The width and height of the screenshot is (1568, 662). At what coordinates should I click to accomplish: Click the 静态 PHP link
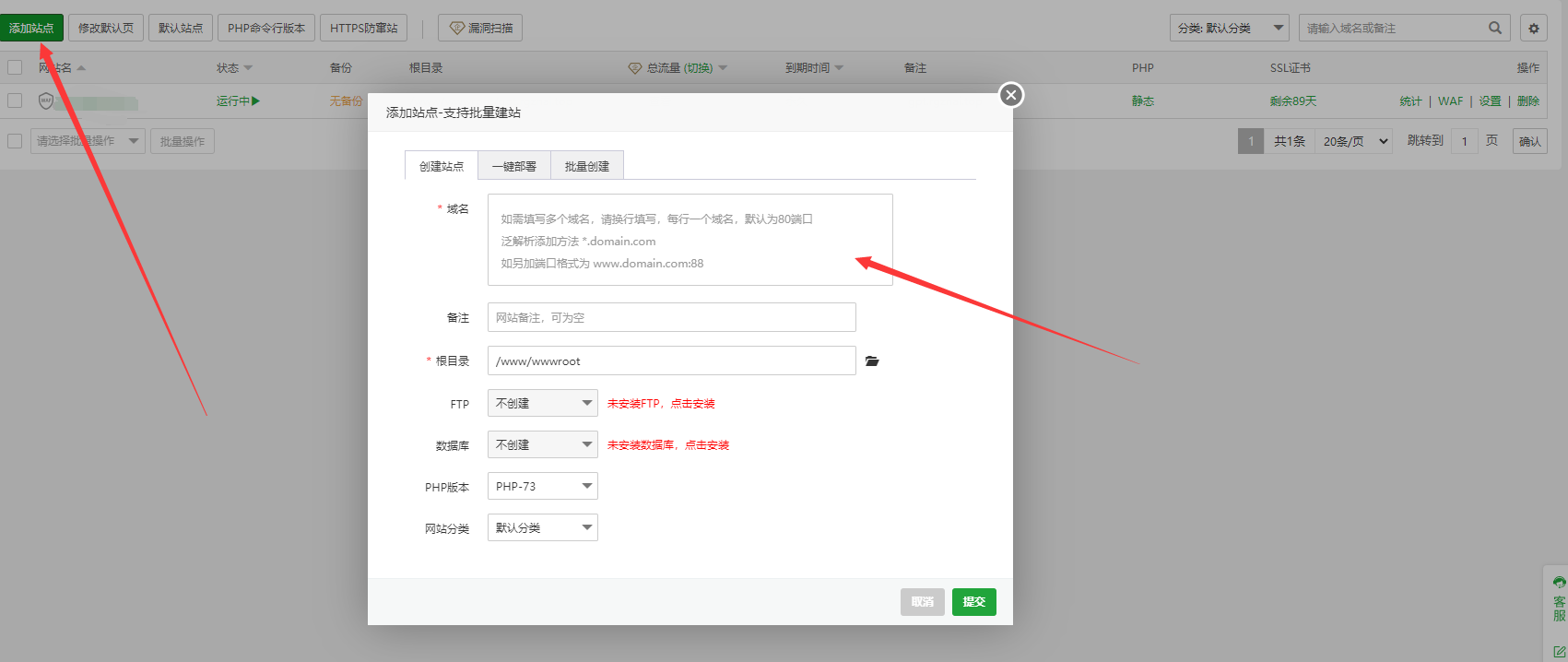pos(1143,100)
